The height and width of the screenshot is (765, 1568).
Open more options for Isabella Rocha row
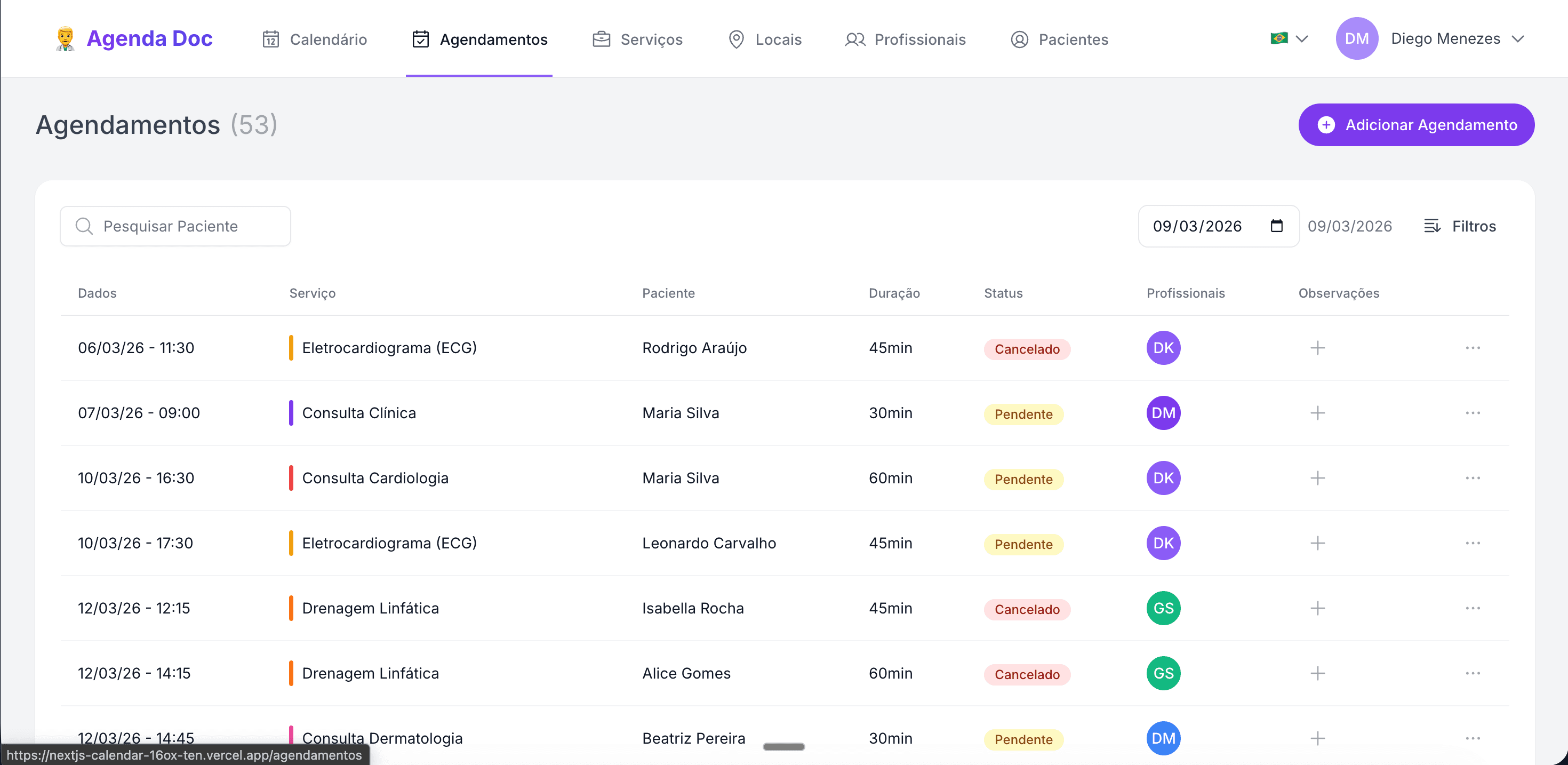(1473, 608)
